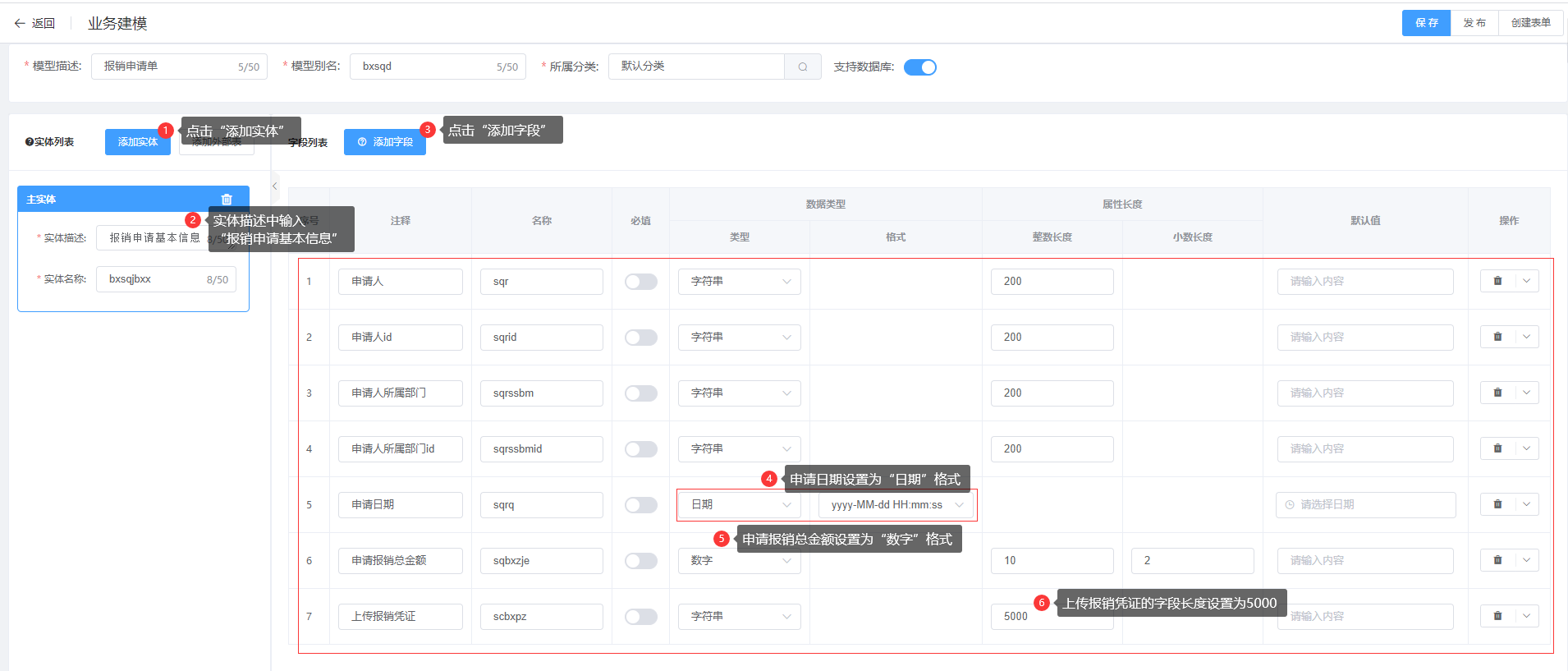1568x671 pixels.
Task: Expand more actions arrow for 申请报销总金额 row
Action: (1526, 560)
